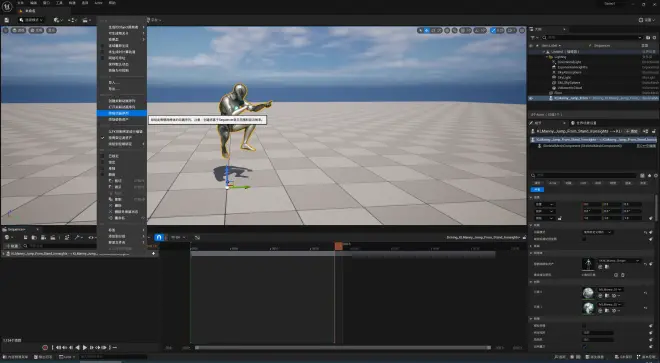Open the skeletal mesh asset dropdown
This screenshot has width=660, height=363.
pos(619,261)
